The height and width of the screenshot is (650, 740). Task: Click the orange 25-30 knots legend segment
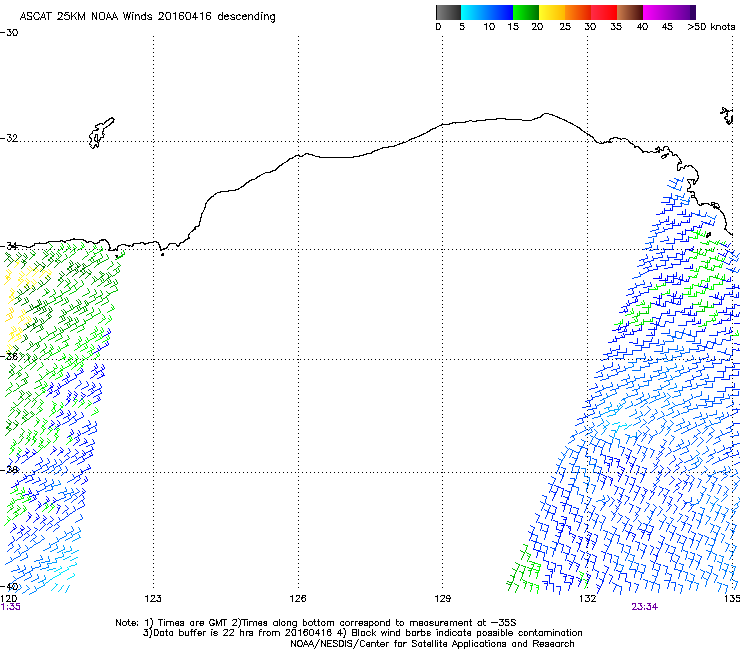[x=578, y=12]
